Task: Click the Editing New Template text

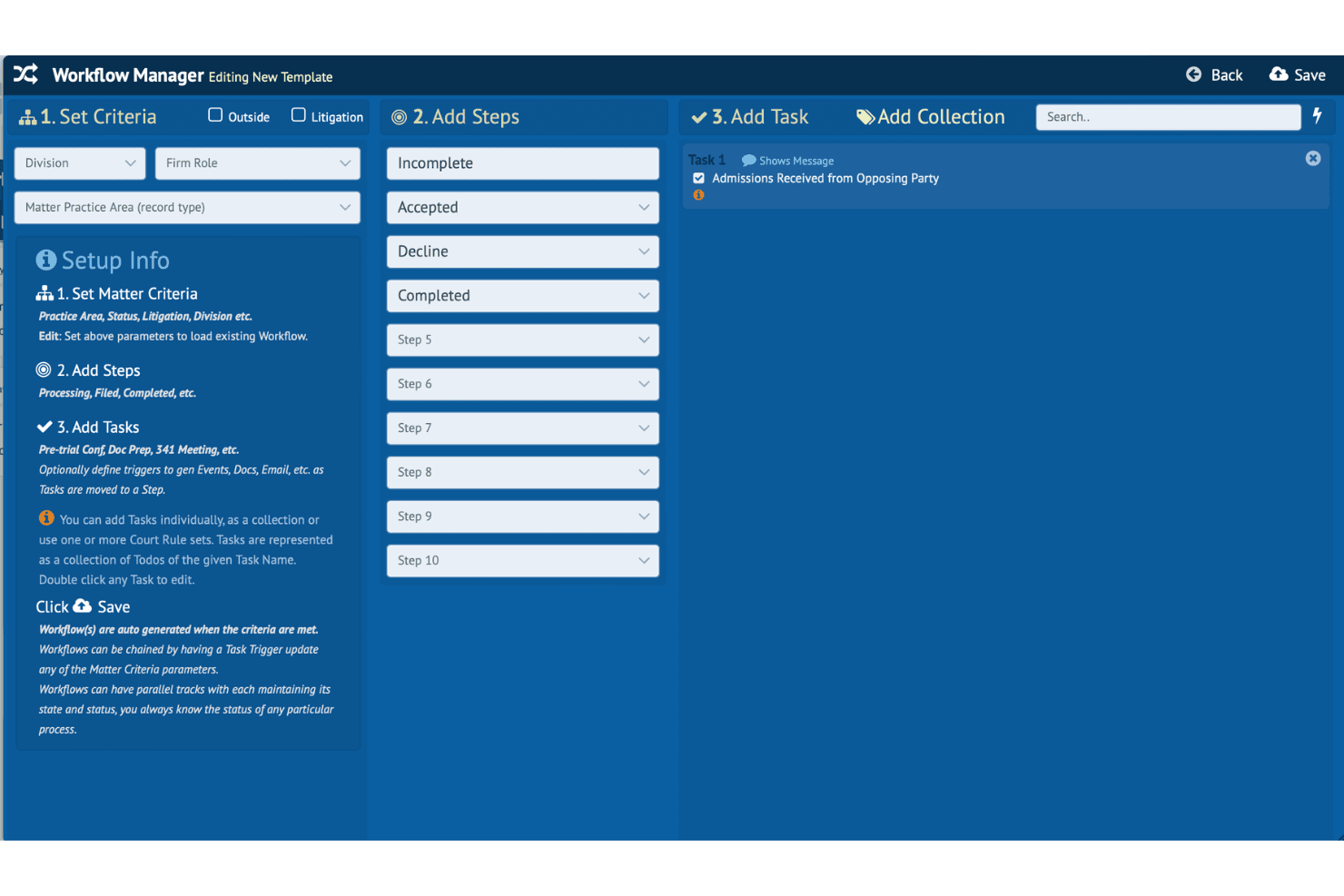Action: [x=271, y=77]
